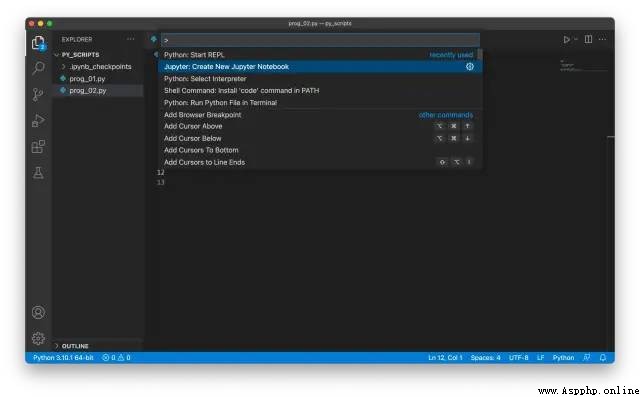Screen dimensions: 640x397
Task: Change end of line sequence LF
Action: click(540, 357)
